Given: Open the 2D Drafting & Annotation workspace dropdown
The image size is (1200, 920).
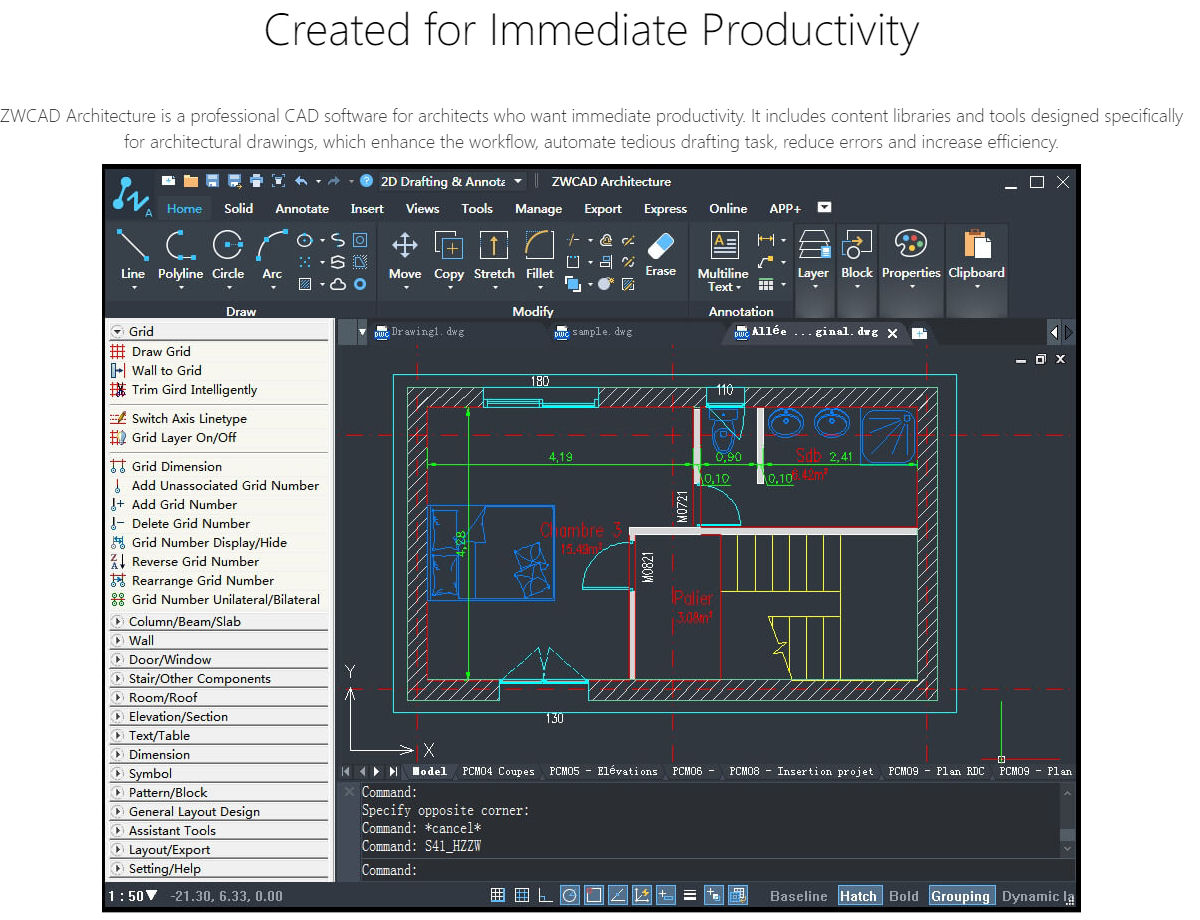Looking at the screenshot, I should click(x=518, y=181).
